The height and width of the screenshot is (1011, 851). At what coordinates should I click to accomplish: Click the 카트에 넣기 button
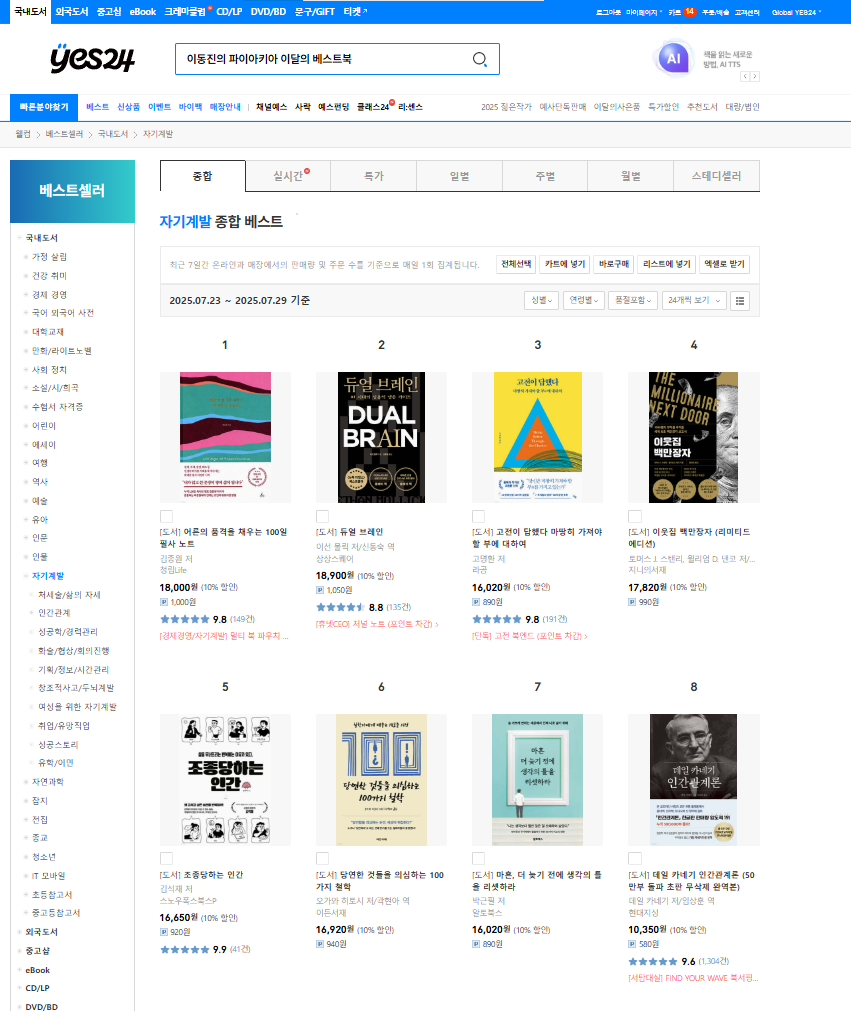[x=565, y=264]
